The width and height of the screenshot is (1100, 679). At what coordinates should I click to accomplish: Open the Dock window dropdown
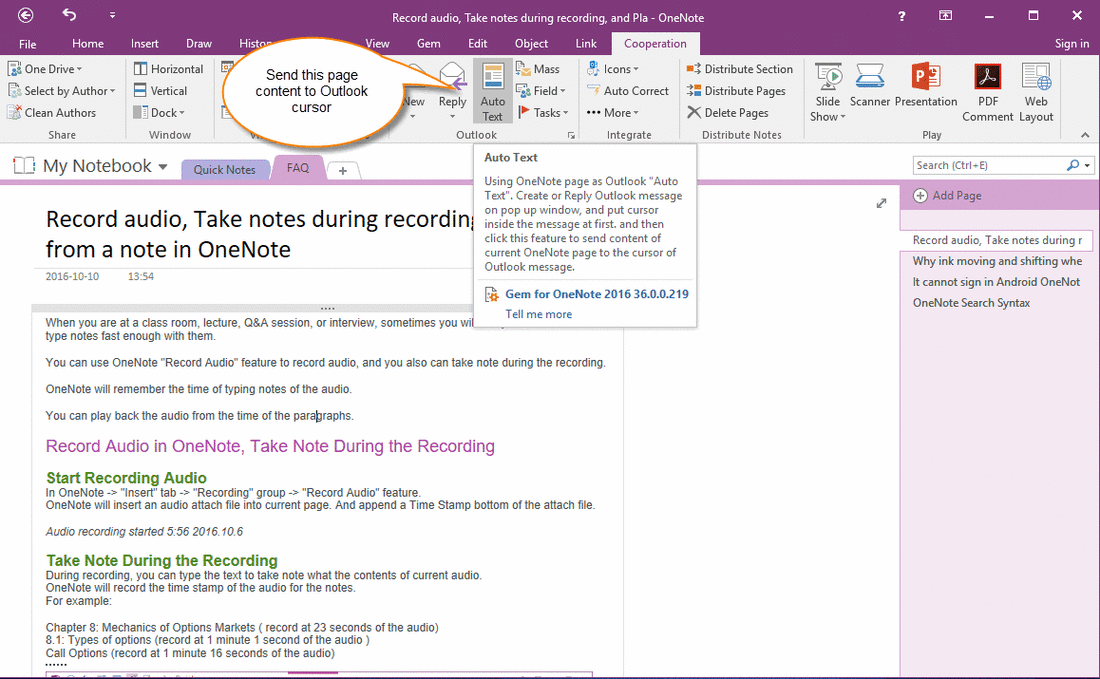pos(159,112)
